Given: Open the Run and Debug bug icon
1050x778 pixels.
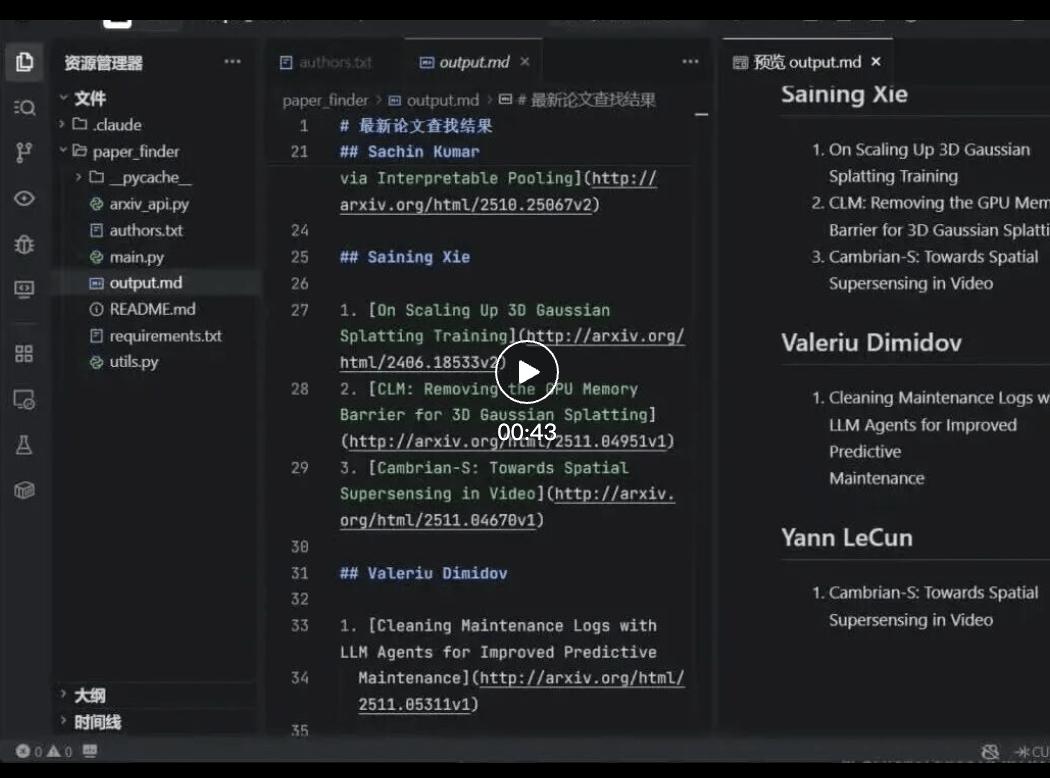Looking at the screenshot, I should coord(24,244).
